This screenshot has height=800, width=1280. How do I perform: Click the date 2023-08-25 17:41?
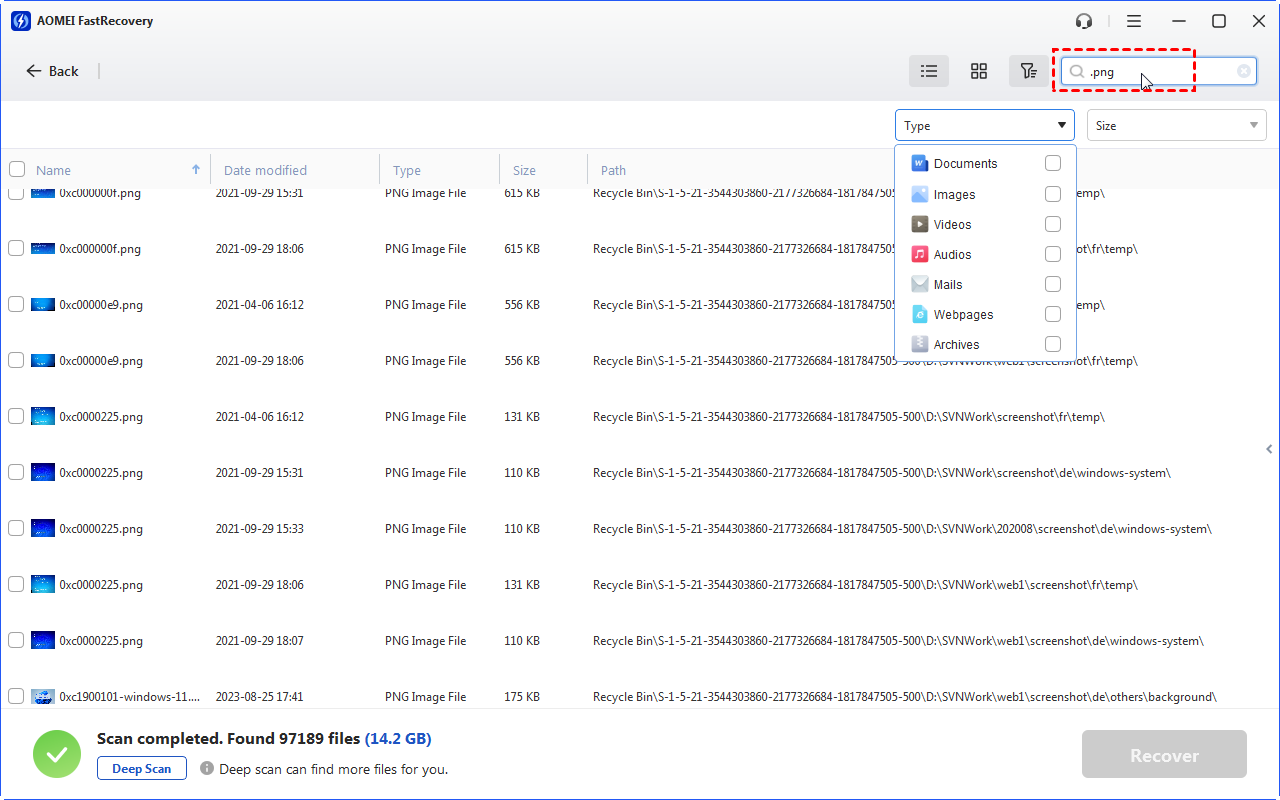click(259, 697)
